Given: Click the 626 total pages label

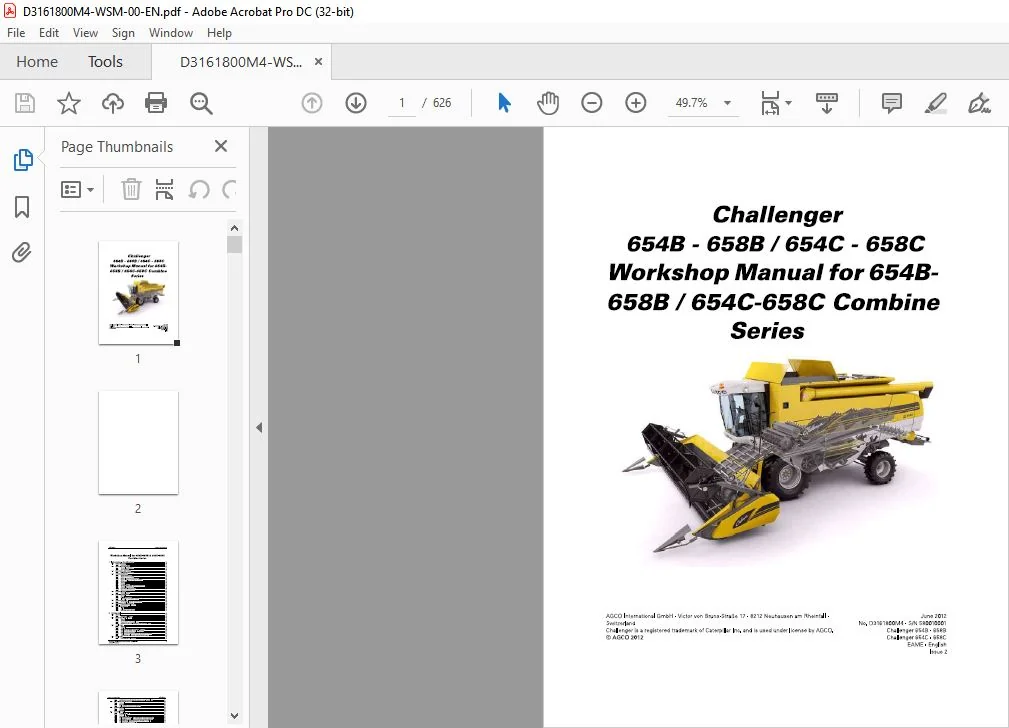Looking at the screenshot, I should (441, 103).
